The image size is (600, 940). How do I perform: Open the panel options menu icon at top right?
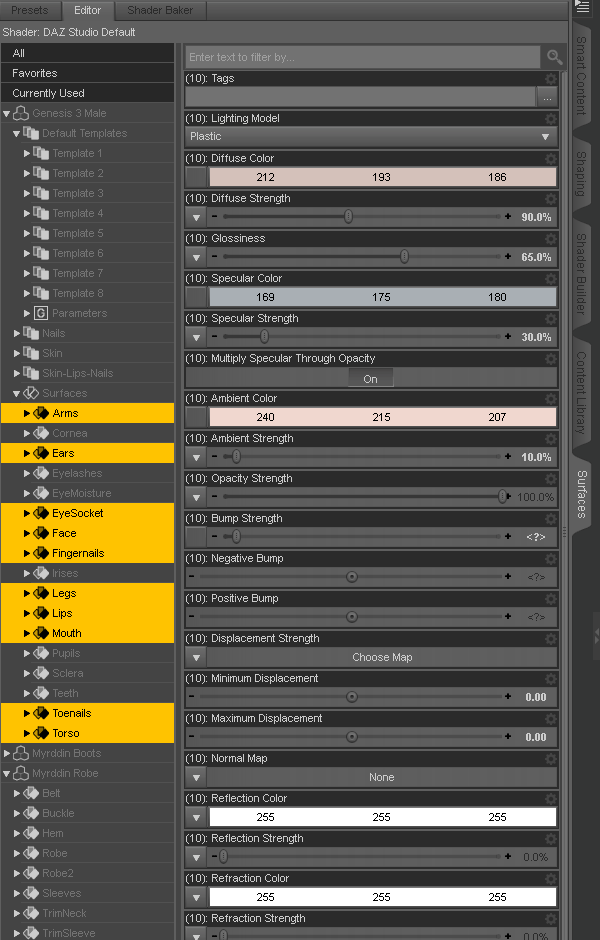coord(583,7)
